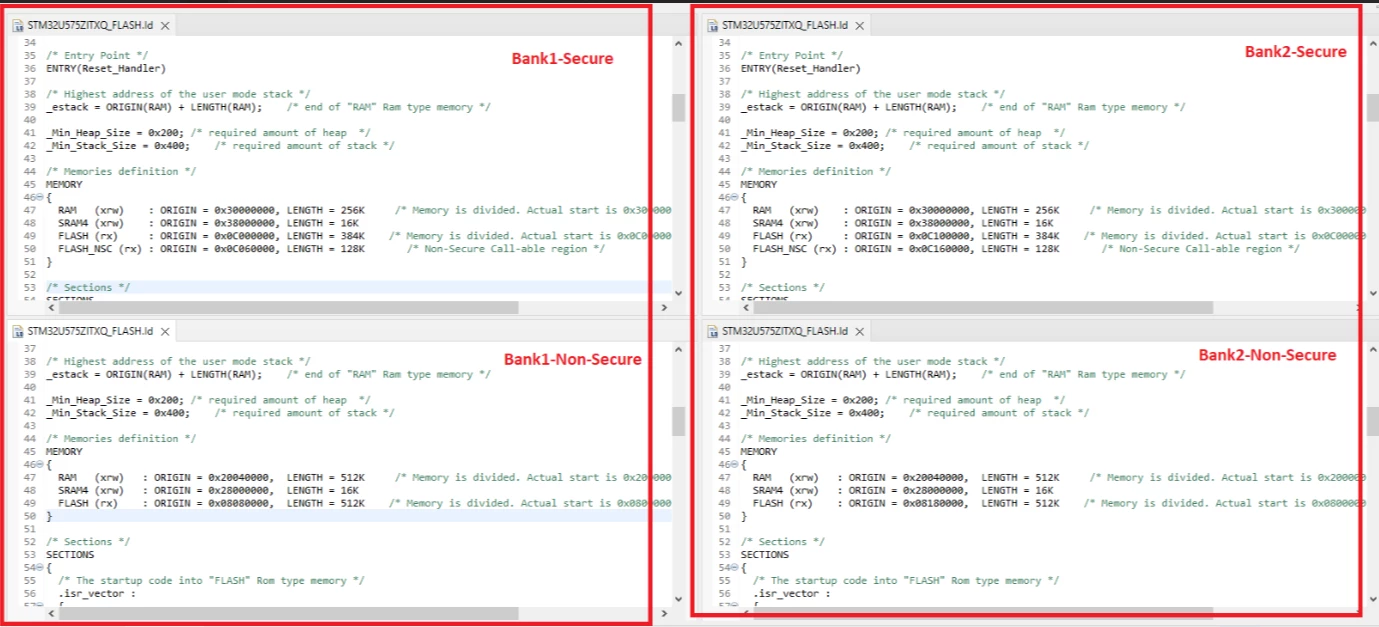Click the file icon on Bank1-Non-Secure pane's tab

(x=18, y=331)
